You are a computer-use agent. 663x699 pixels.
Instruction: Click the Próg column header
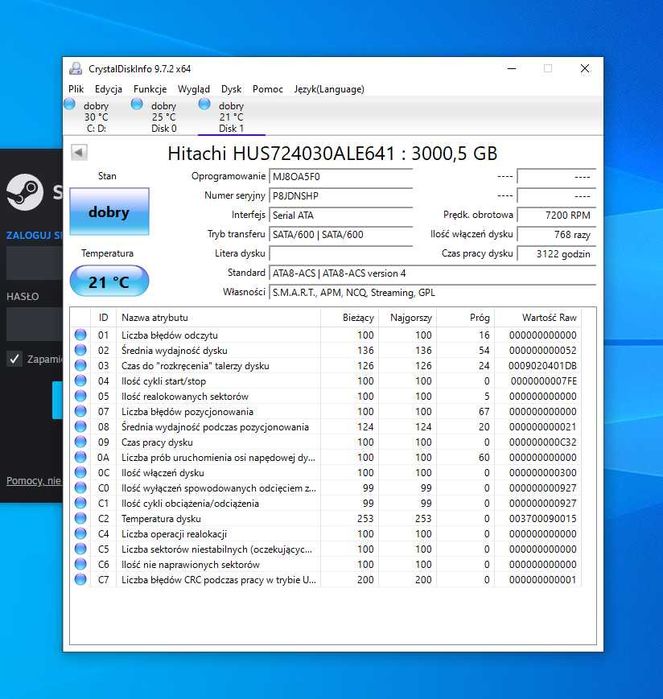pyautogui.click(x=465, y=317)
